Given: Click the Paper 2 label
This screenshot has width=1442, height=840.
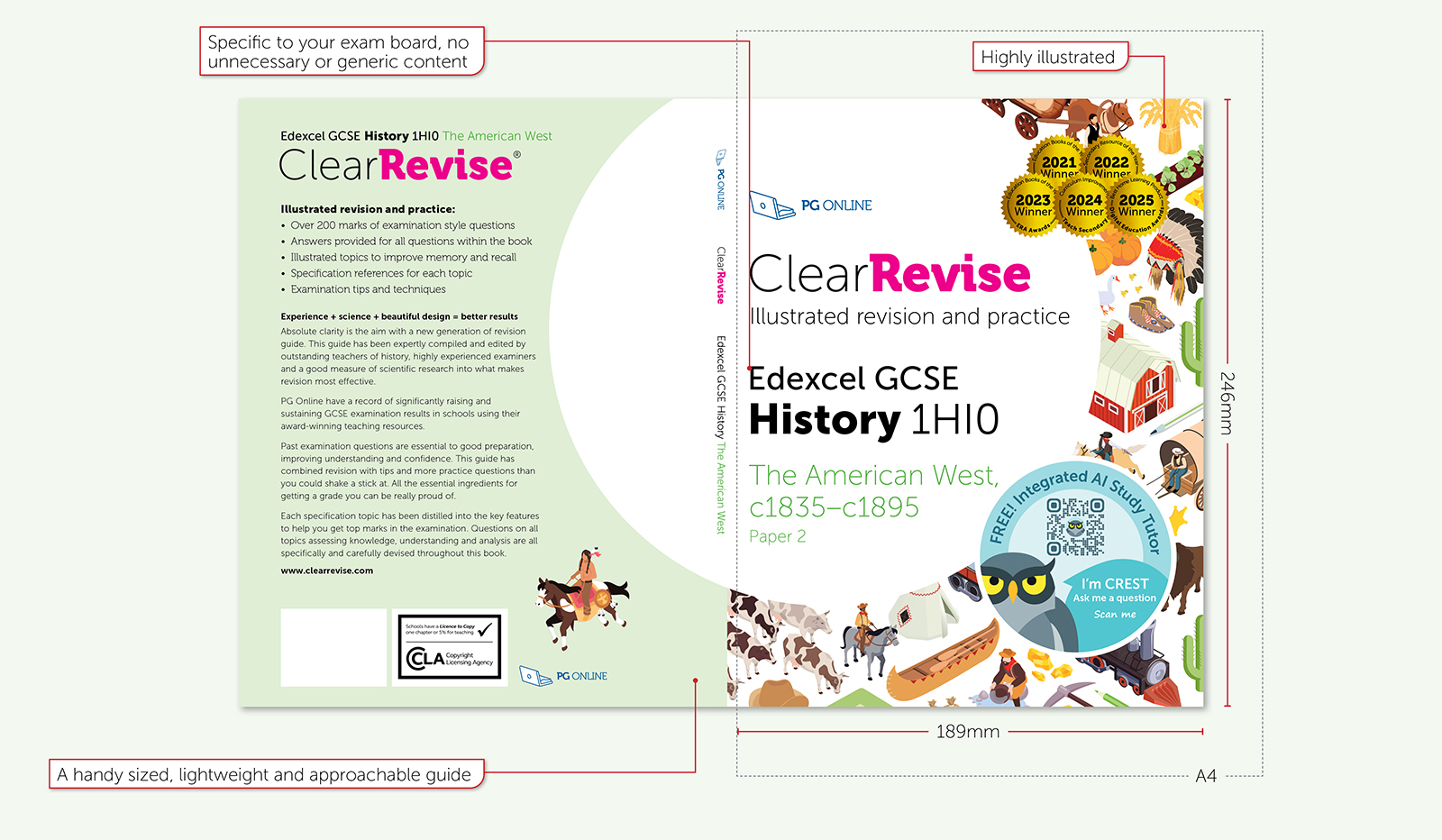Looking at the screenshot, I should click(x=779, y=535).
